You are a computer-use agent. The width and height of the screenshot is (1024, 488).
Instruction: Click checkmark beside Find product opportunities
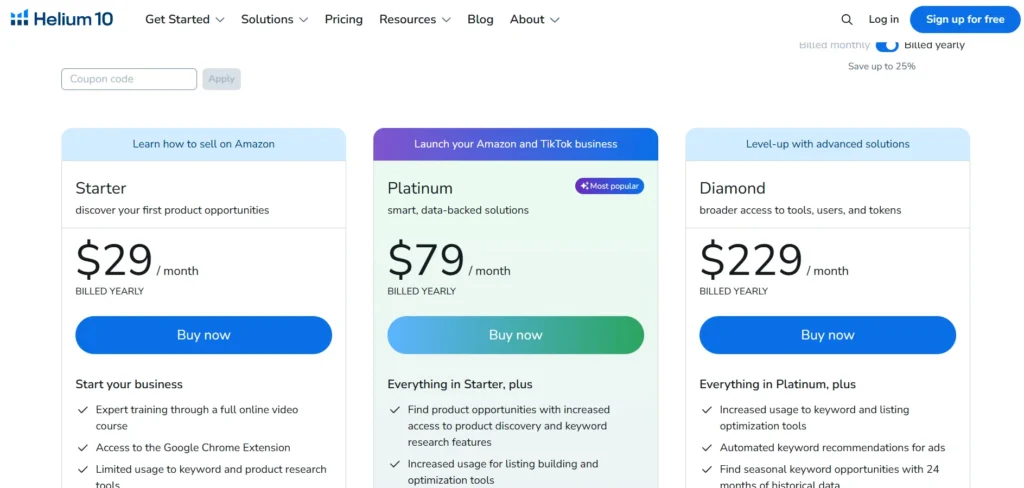[x=395, y=410]
